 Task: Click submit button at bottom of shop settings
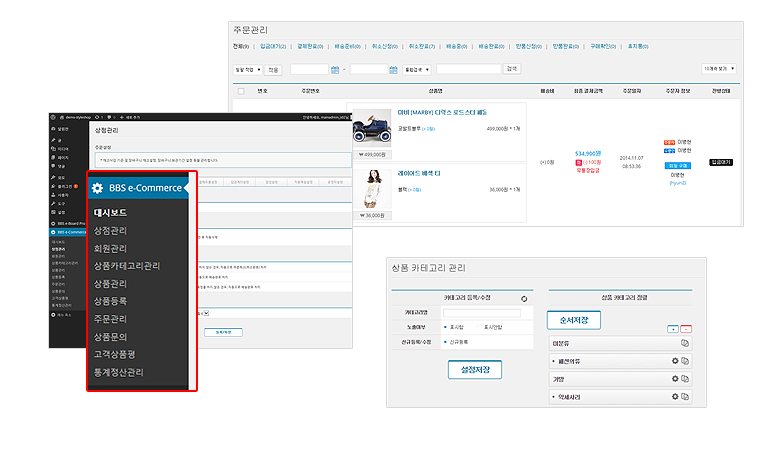click(223, 332)
